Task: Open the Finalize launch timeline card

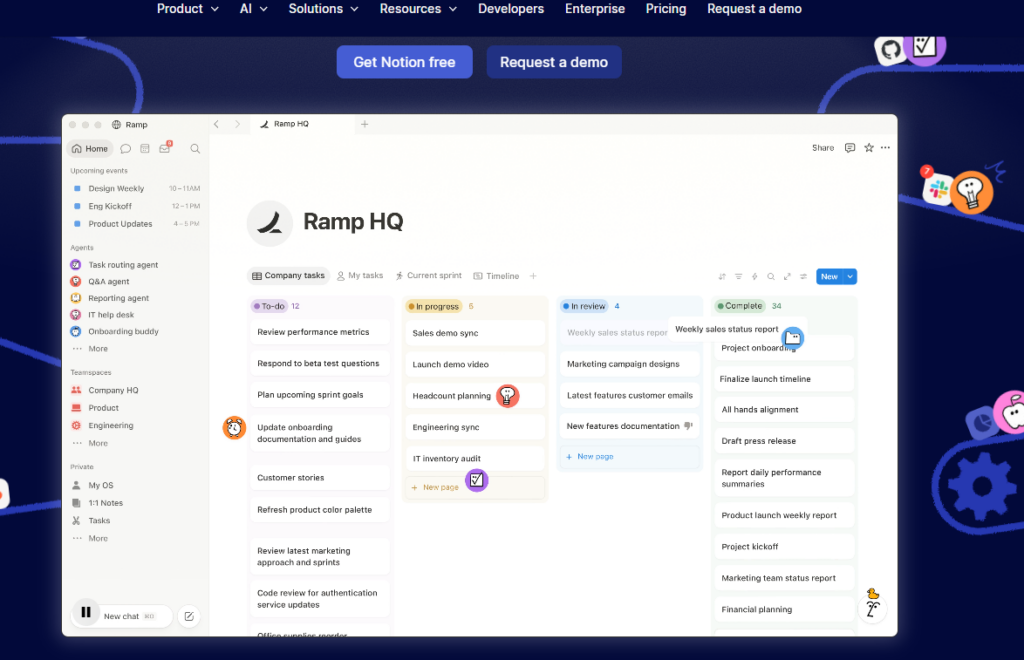Action: click(784, 379)
